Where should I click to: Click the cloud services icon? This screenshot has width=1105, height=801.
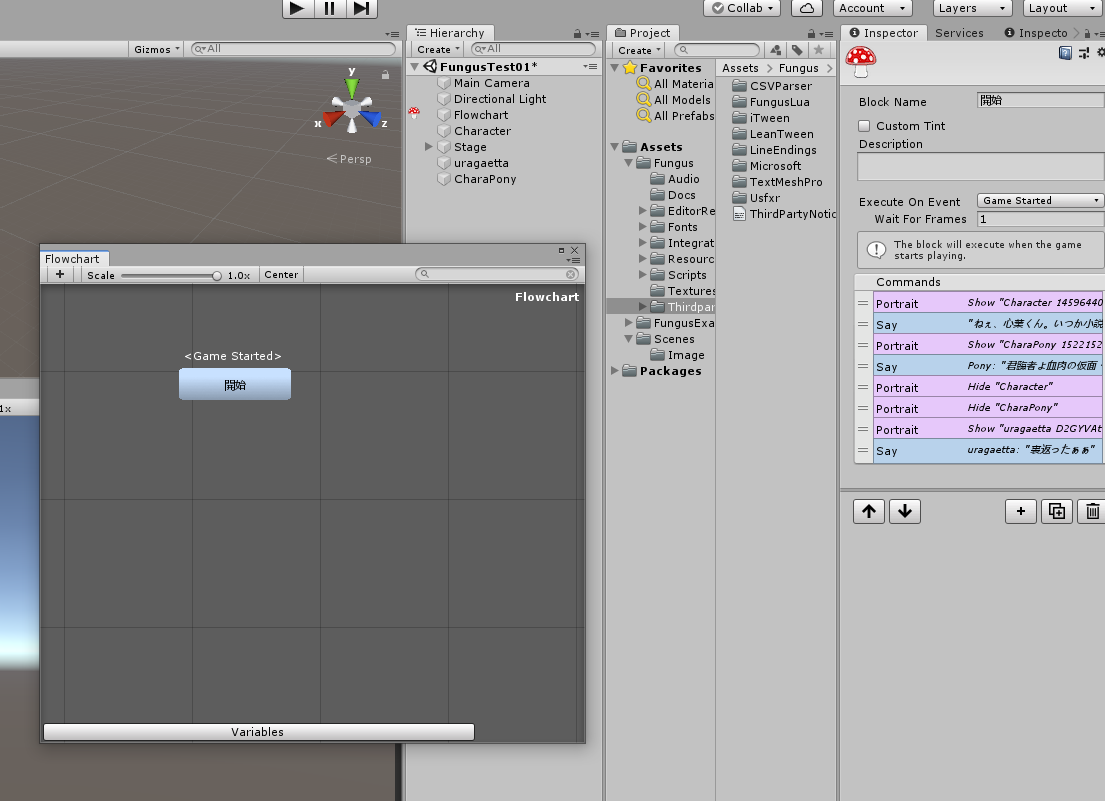coord(806,8)
